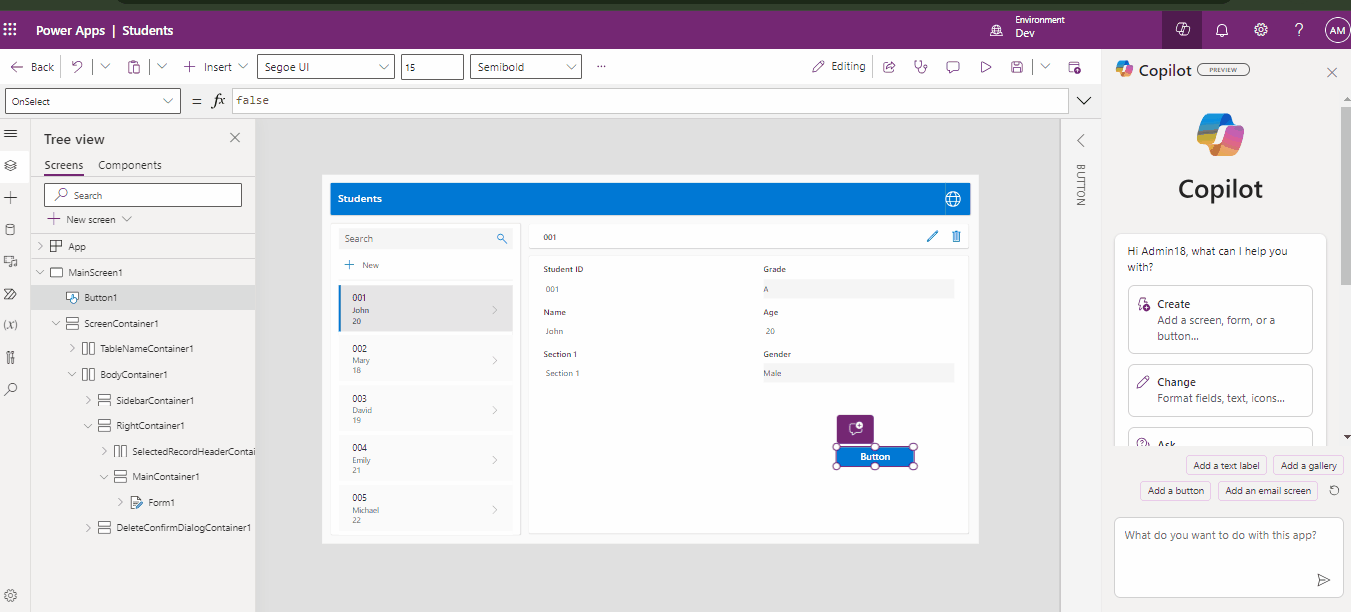Click the App checker stethoscope icon
Screen dimensions: 1351x612
pyautogui.click(x=920, y=67)
